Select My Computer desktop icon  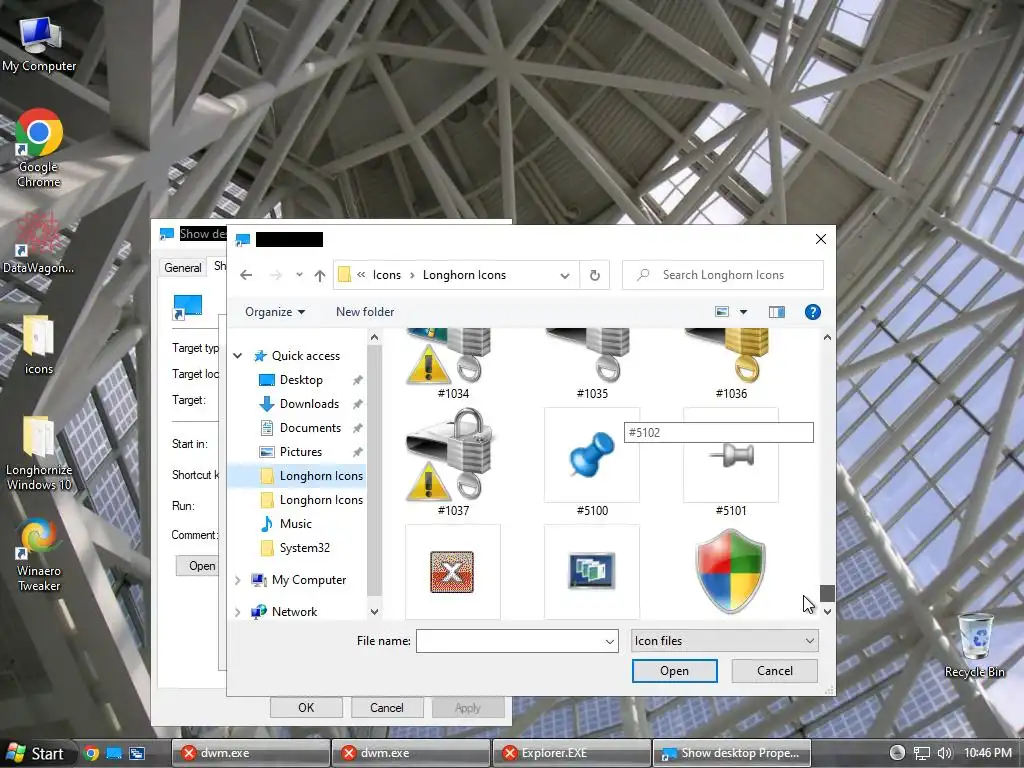tap(39, 44)
